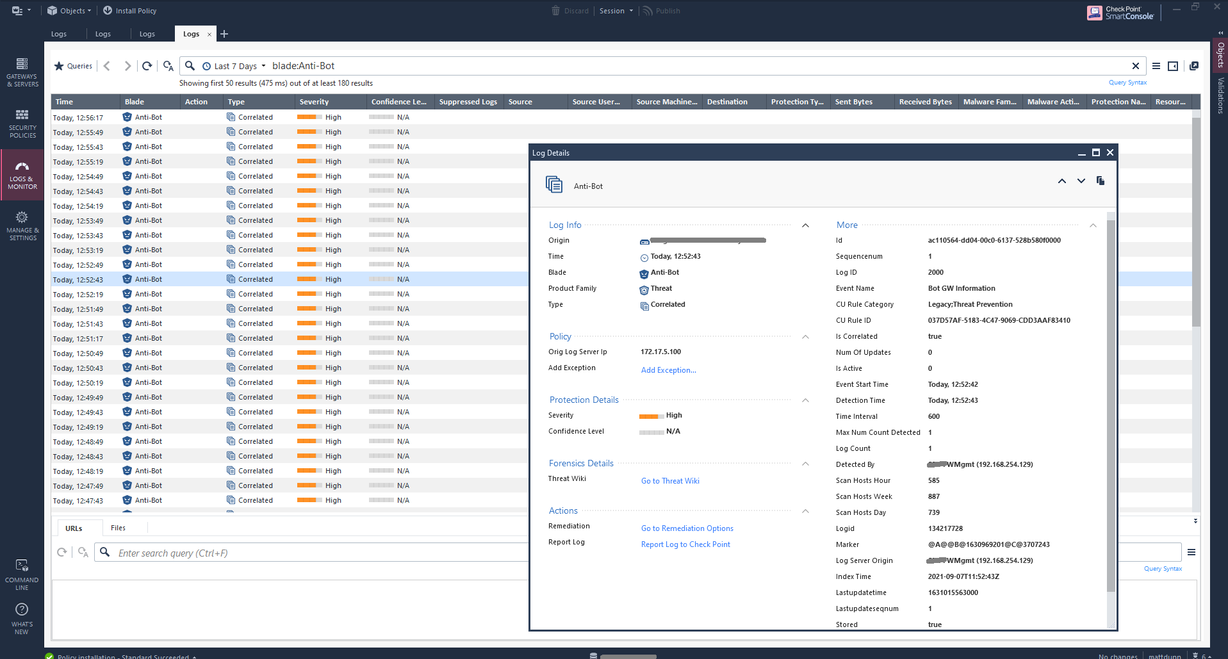Click Report Log to Check Point link

685,544
